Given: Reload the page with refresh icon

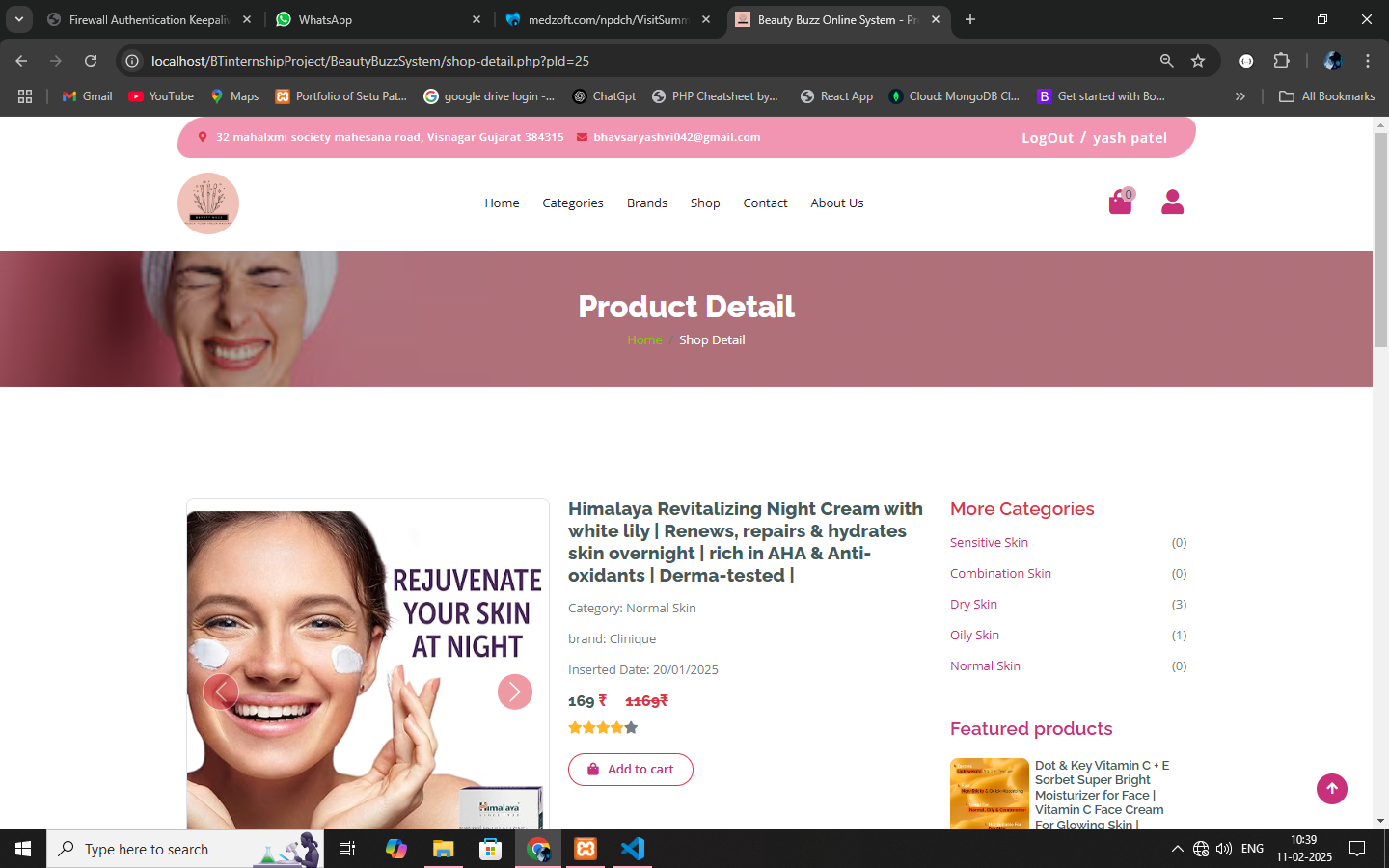Looking at the screenshot, I should pyautogui.click(x=91, y=61).
